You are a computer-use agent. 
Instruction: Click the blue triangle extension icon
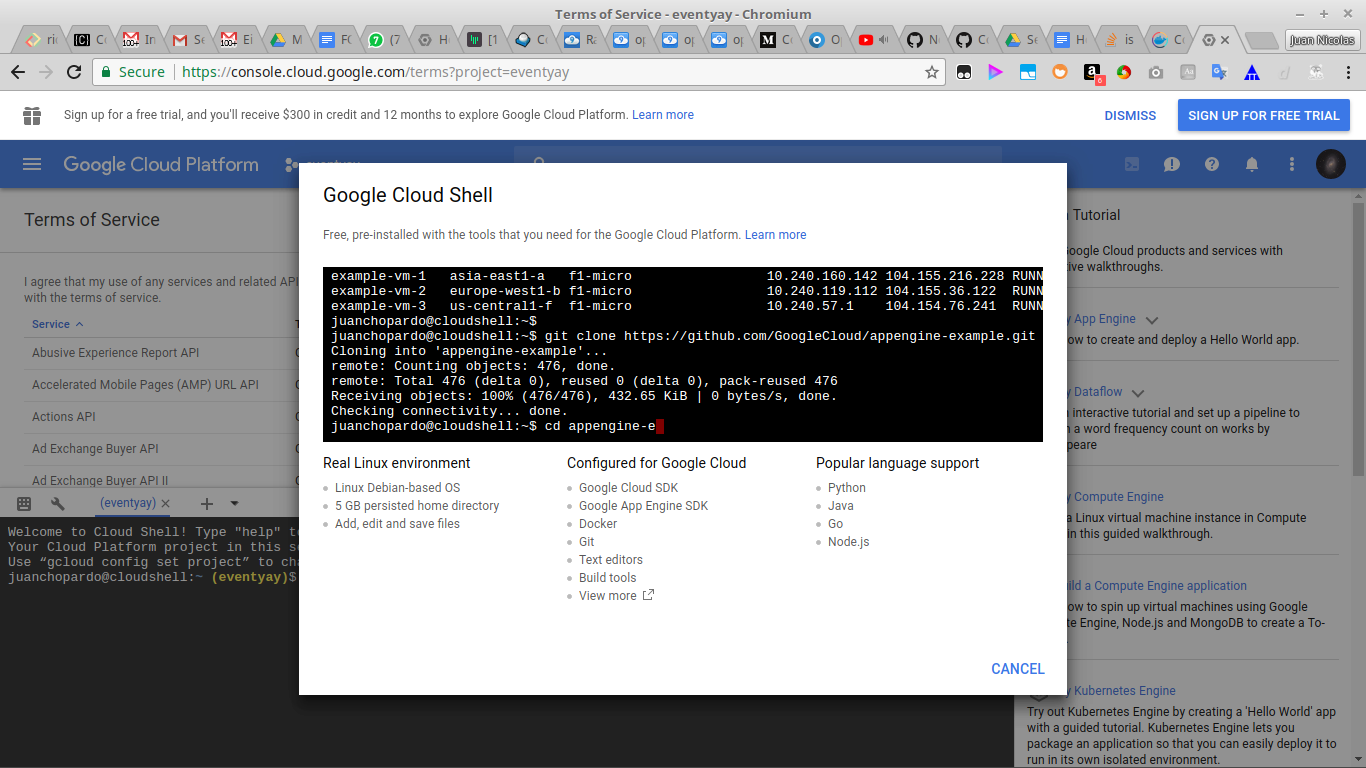tap(1252, 72)
